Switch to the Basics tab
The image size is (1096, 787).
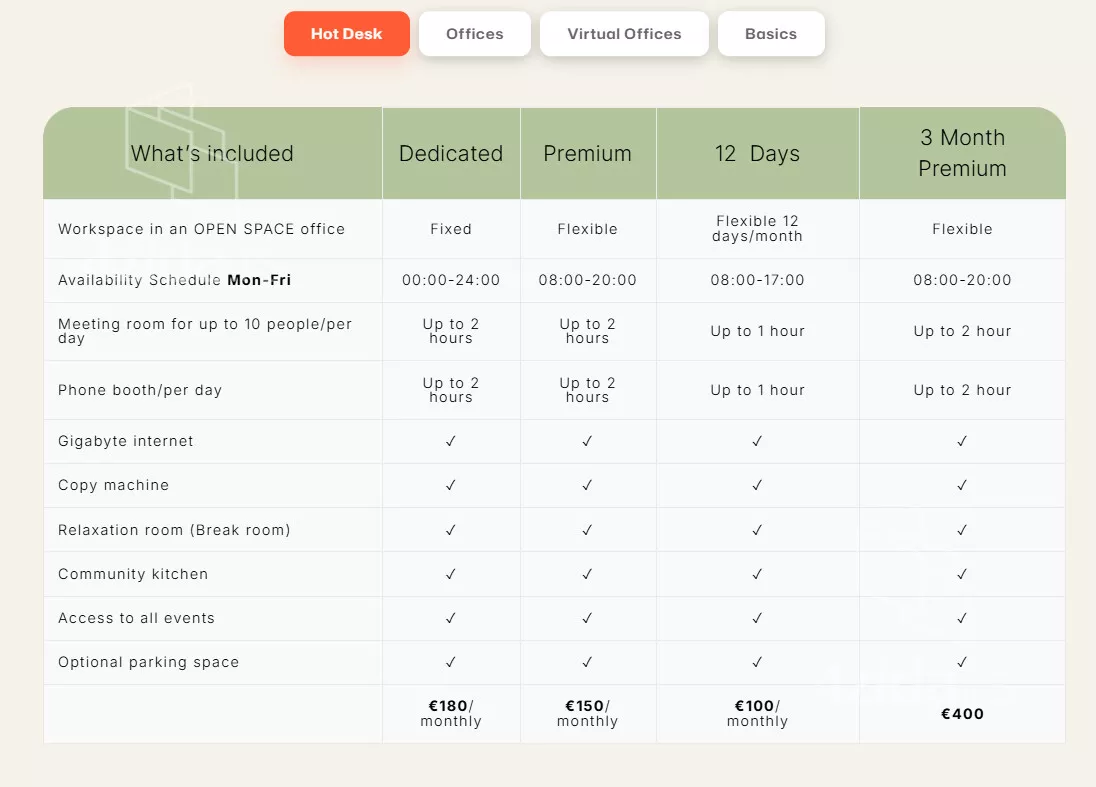tap(770, 34)
